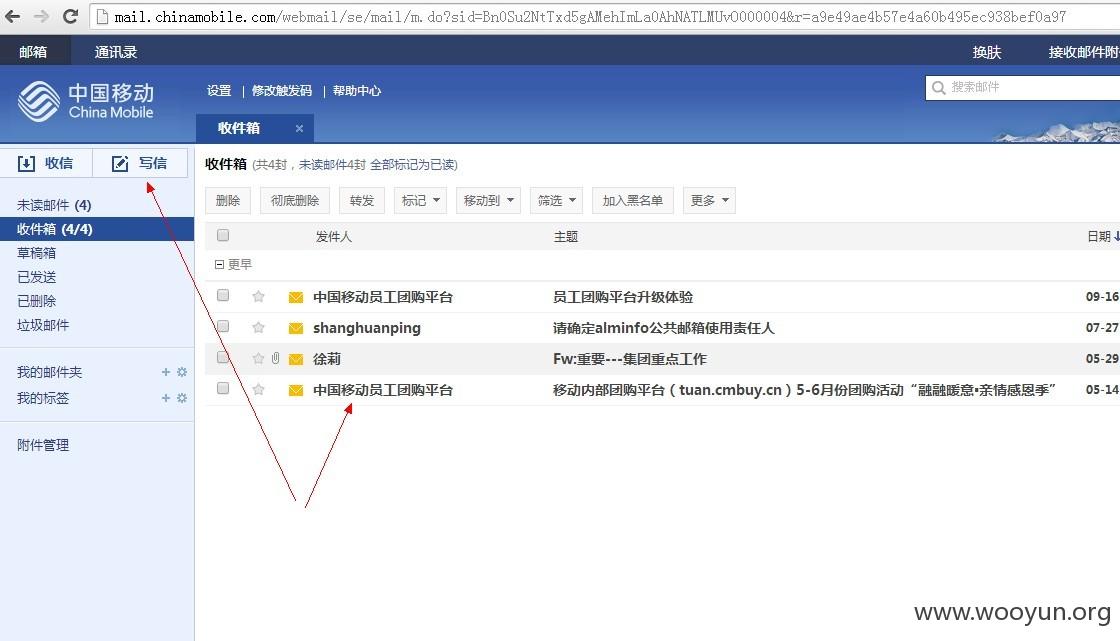Tick checkbox for 5-6月份团购活动 email
This screenshot has width=1120, height=641.
click(223, 388)
